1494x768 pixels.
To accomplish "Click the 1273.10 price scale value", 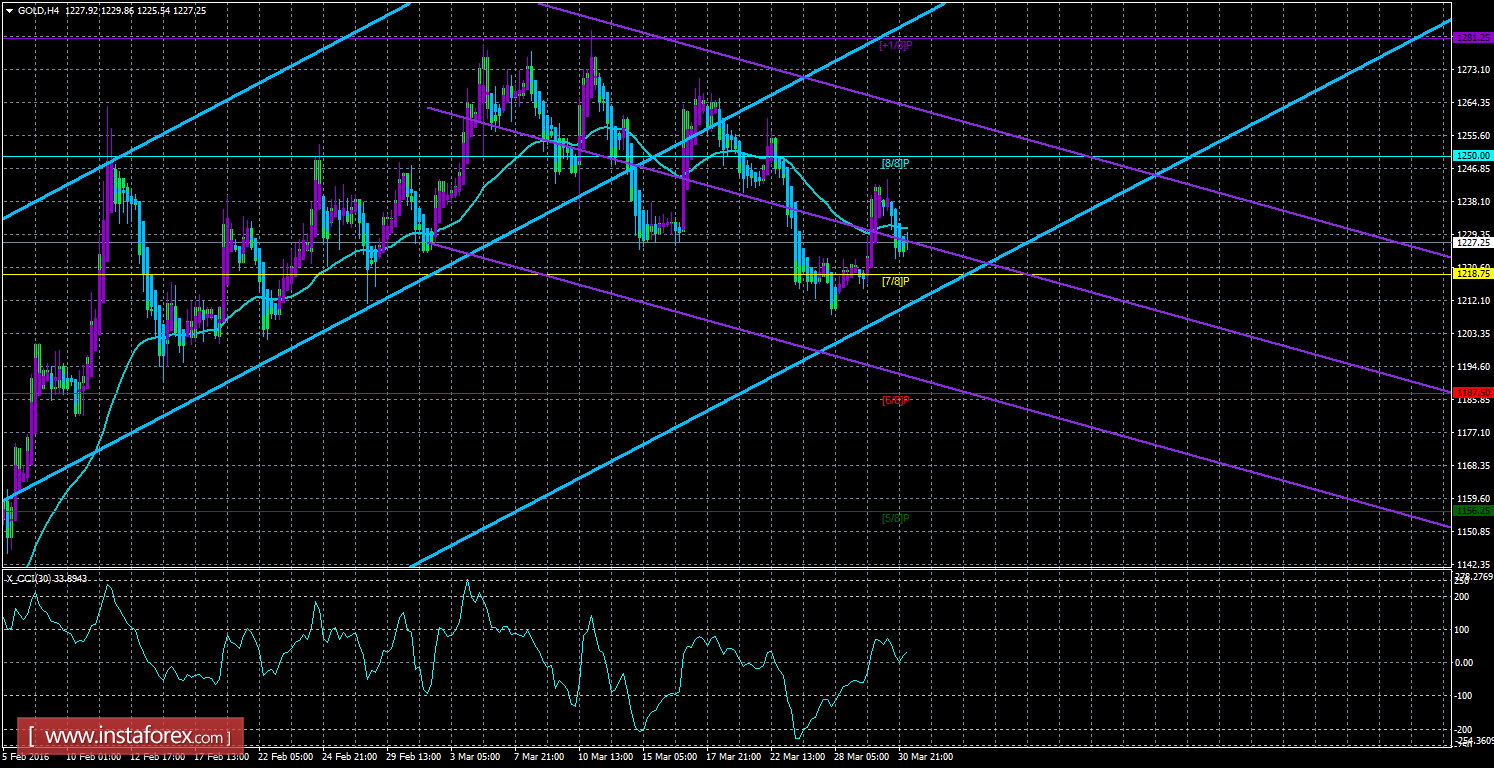I will coord(1475,70).
